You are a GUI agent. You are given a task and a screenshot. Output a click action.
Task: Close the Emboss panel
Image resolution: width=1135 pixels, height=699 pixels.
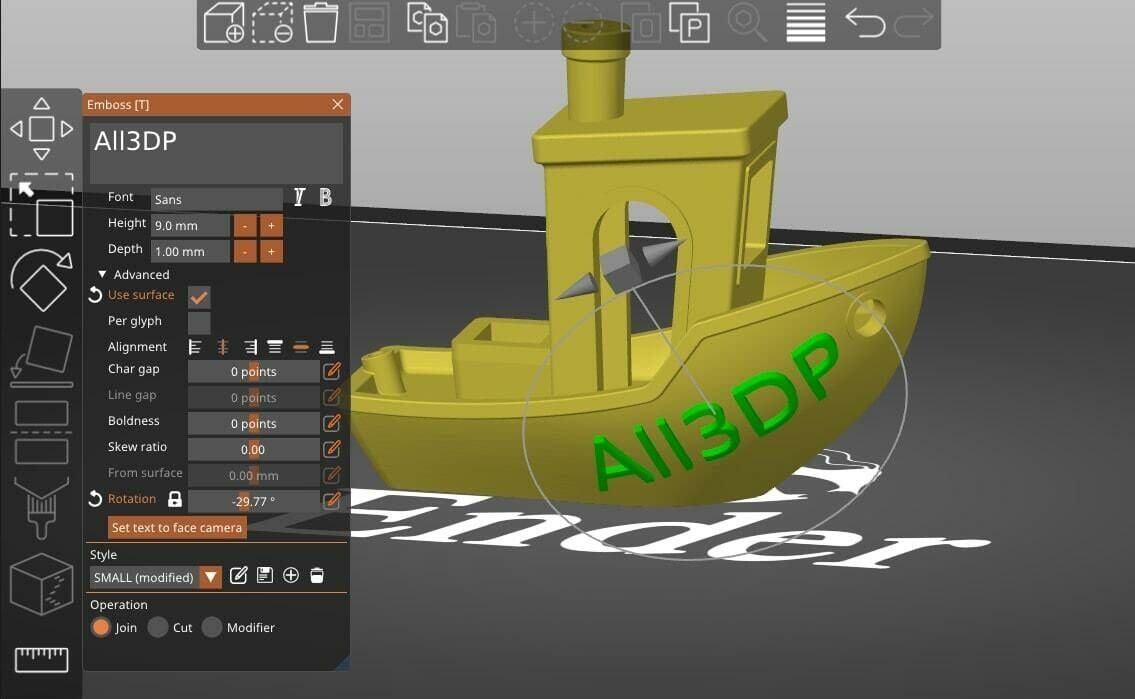click(337, 104)
